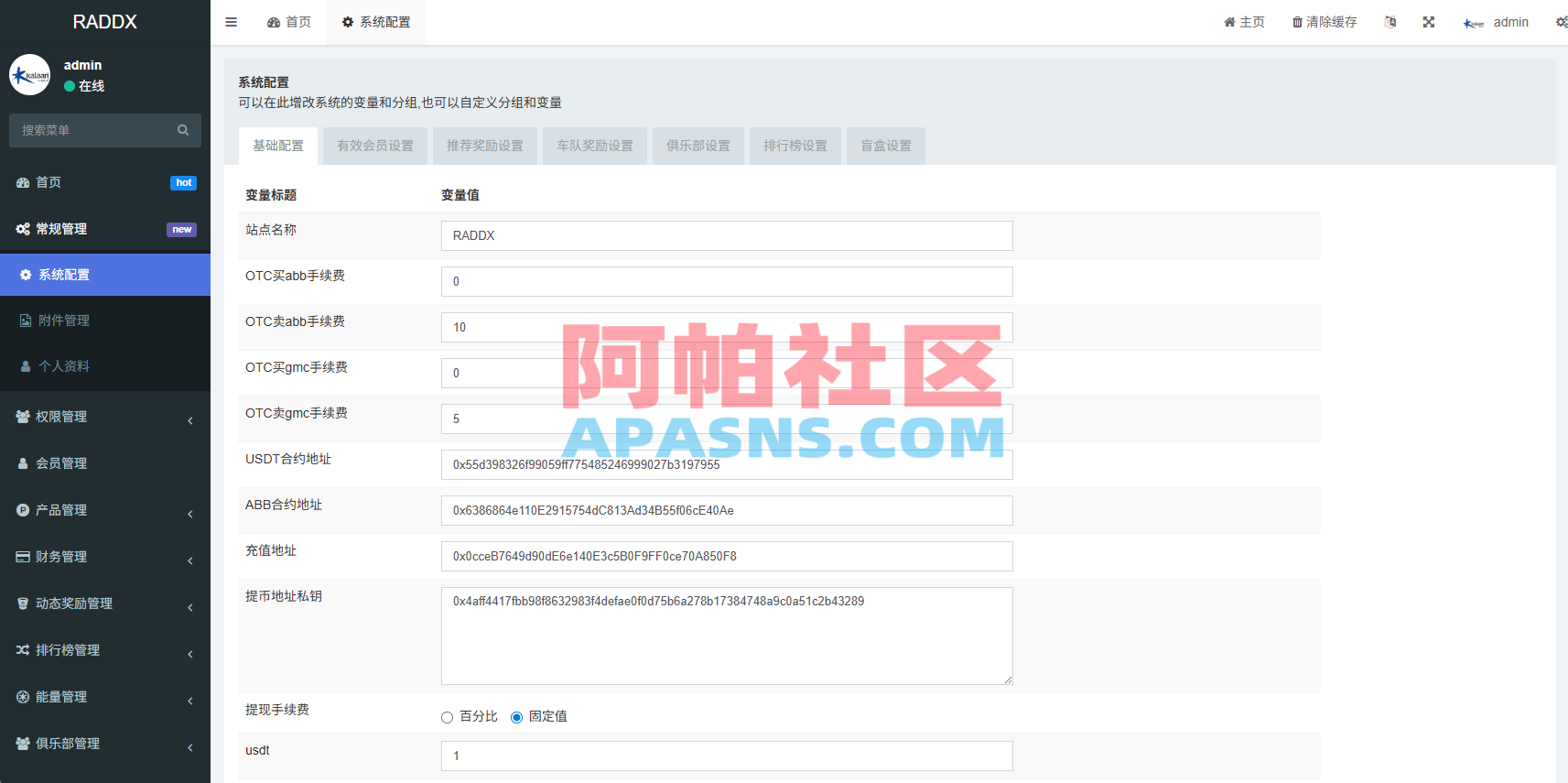Click the language switch icon in top bar
Screen dimensions: 1568x783
pyautogui.click(x=1390, y=22)
